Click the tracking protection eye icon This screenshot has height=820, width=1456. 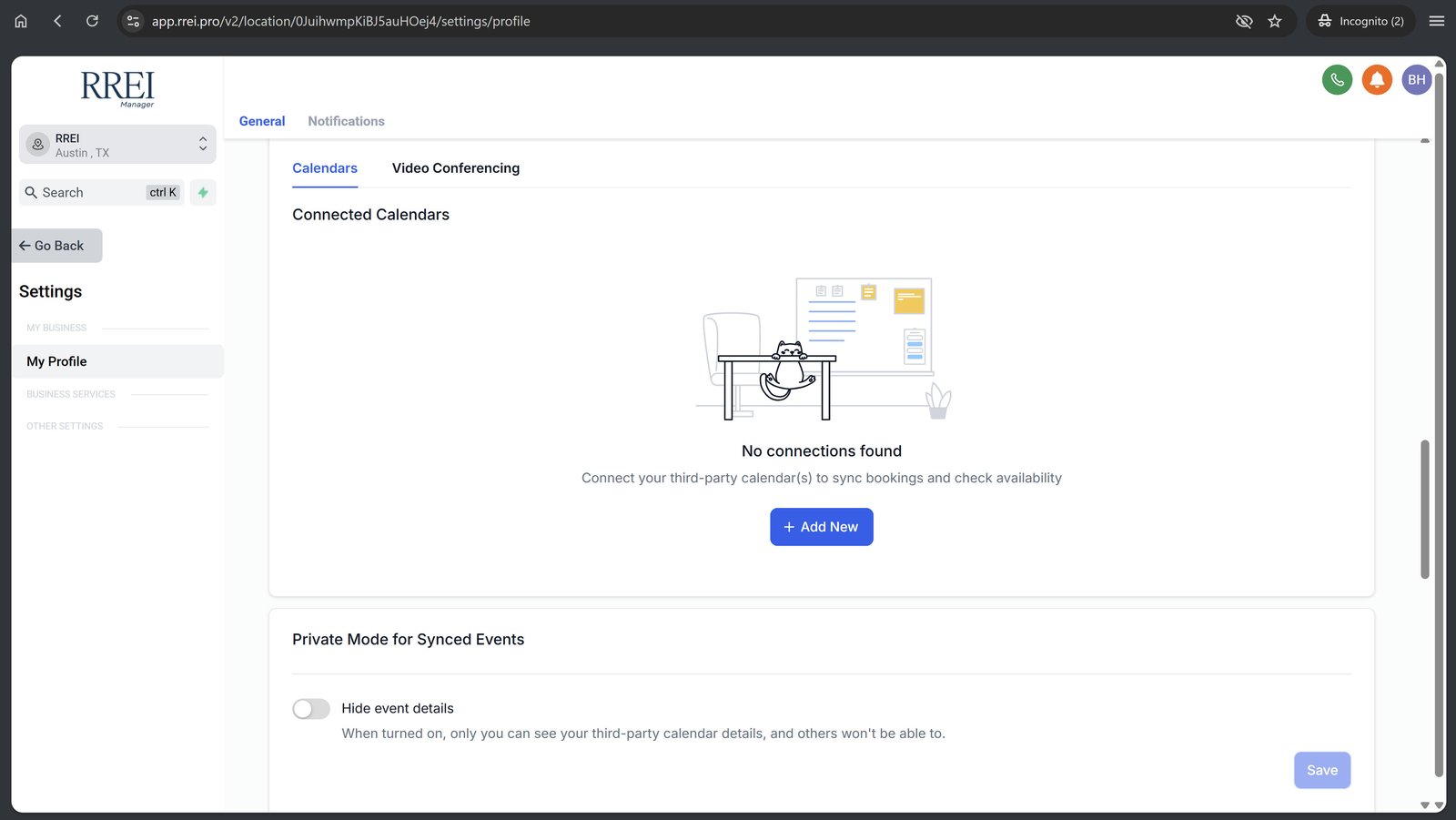(1244, 21)
